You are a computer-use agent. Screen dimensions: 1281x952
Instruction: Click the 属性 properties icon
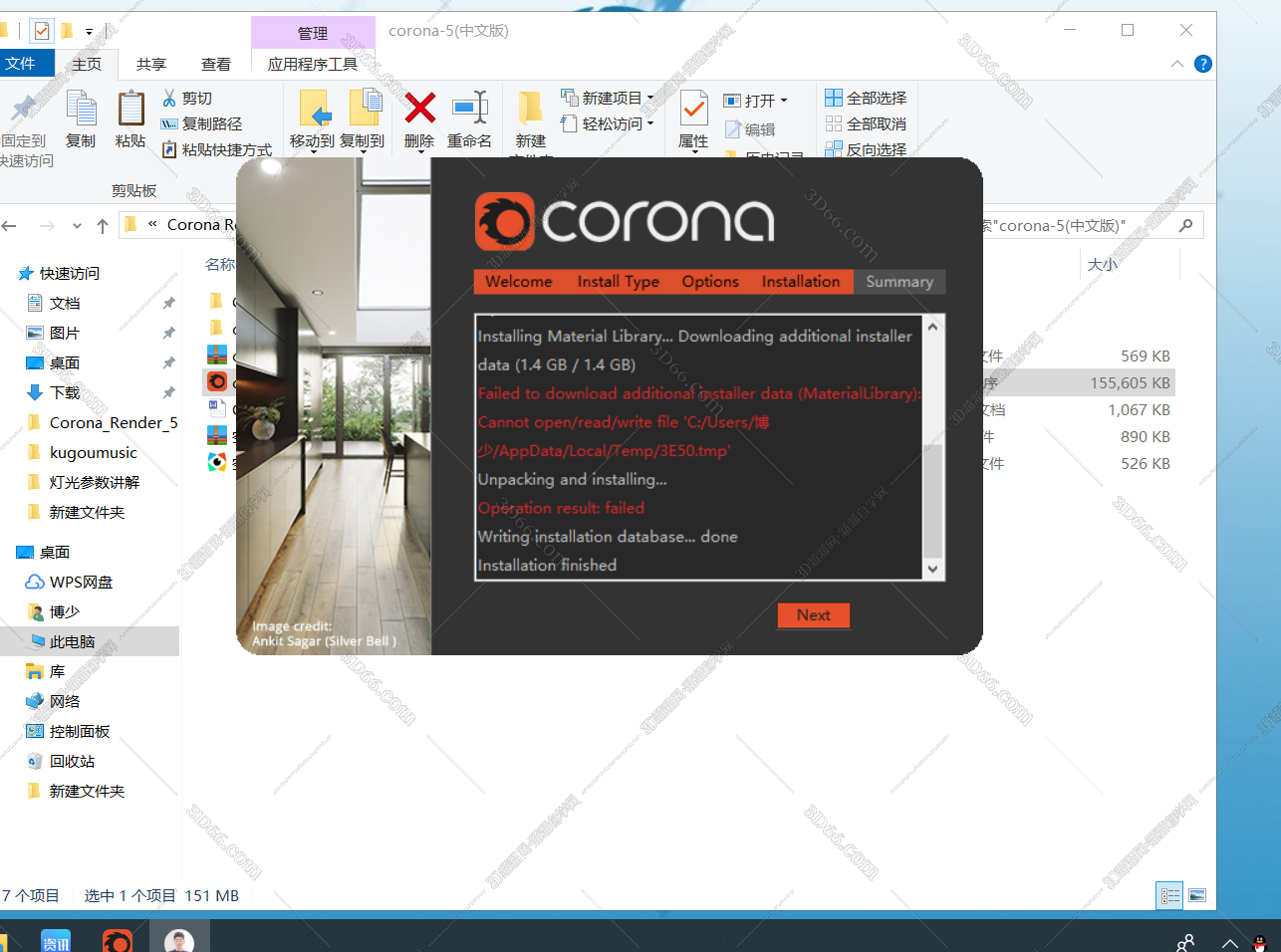pos(693,109)
